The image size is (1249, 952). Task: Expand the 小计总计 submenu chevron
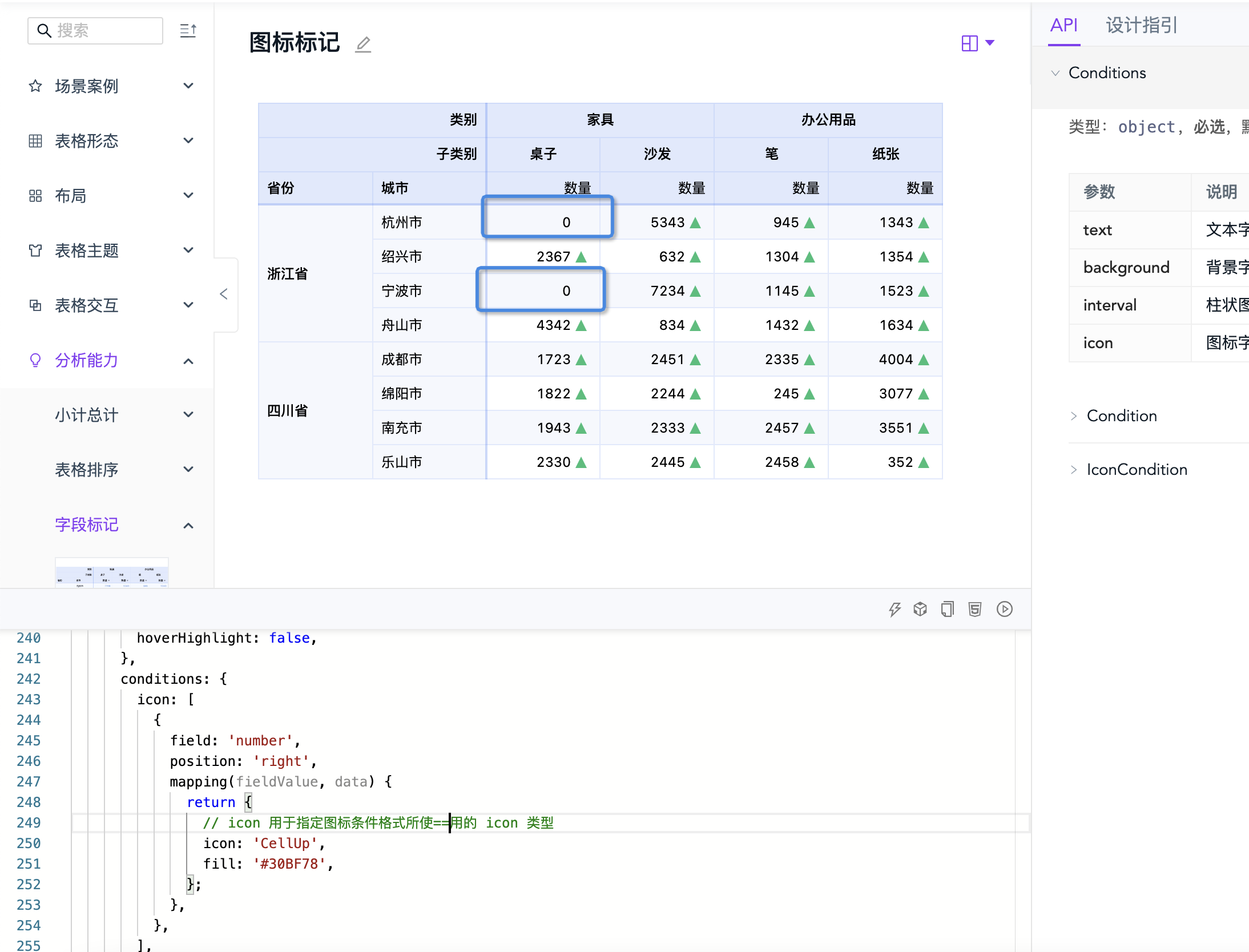pyautogui.click(x=188, y=415)
